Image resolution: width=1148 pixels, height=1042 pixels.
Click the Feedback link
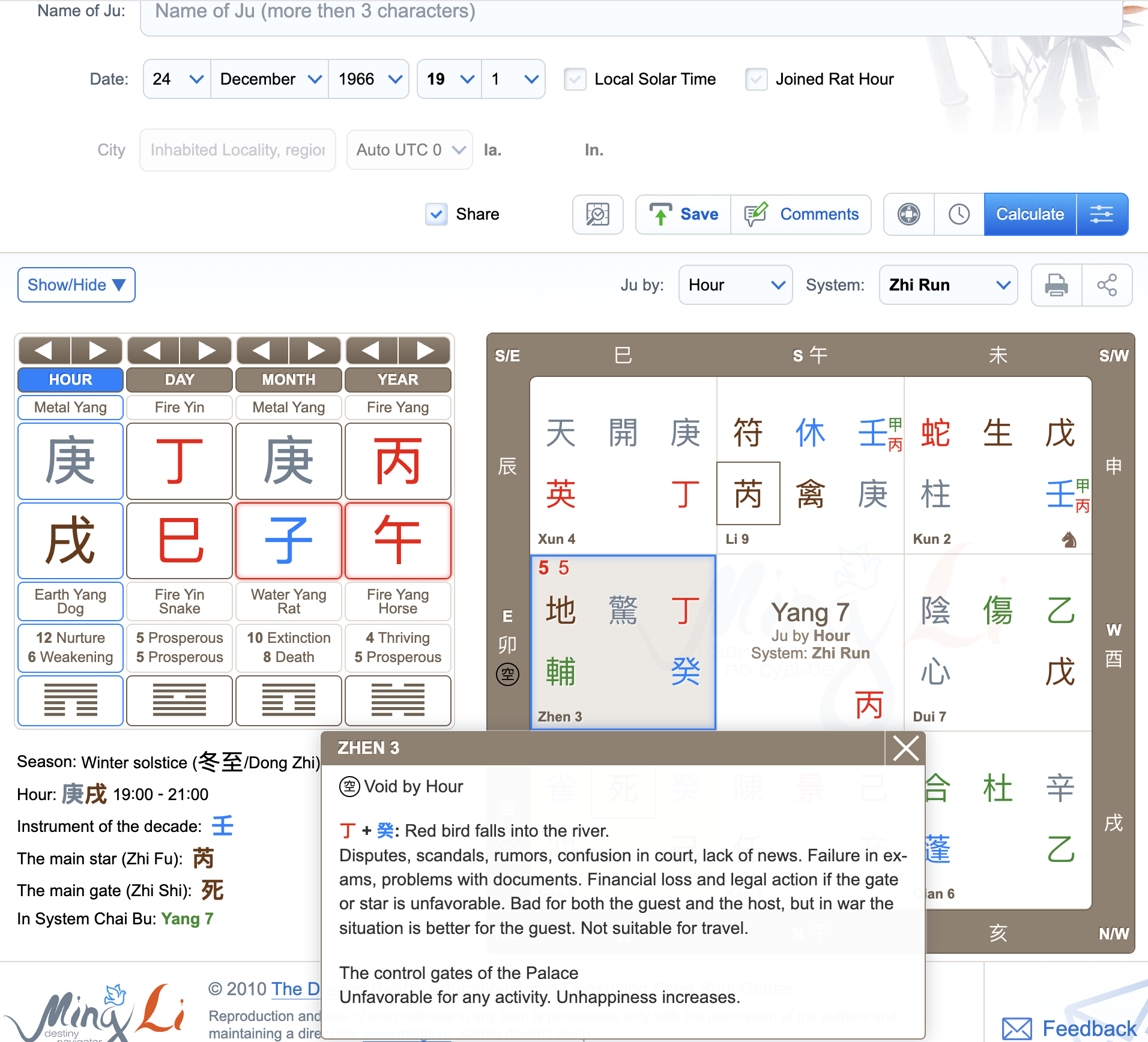[x=1089, y=1029]
